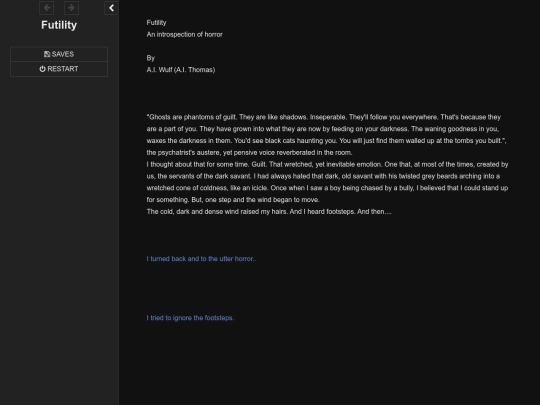Viewport: 540px width, 405px height.
Task: Click the author line "A.I. Wulf (A.I. Thomas)"
Action: (x=181, y=70)
